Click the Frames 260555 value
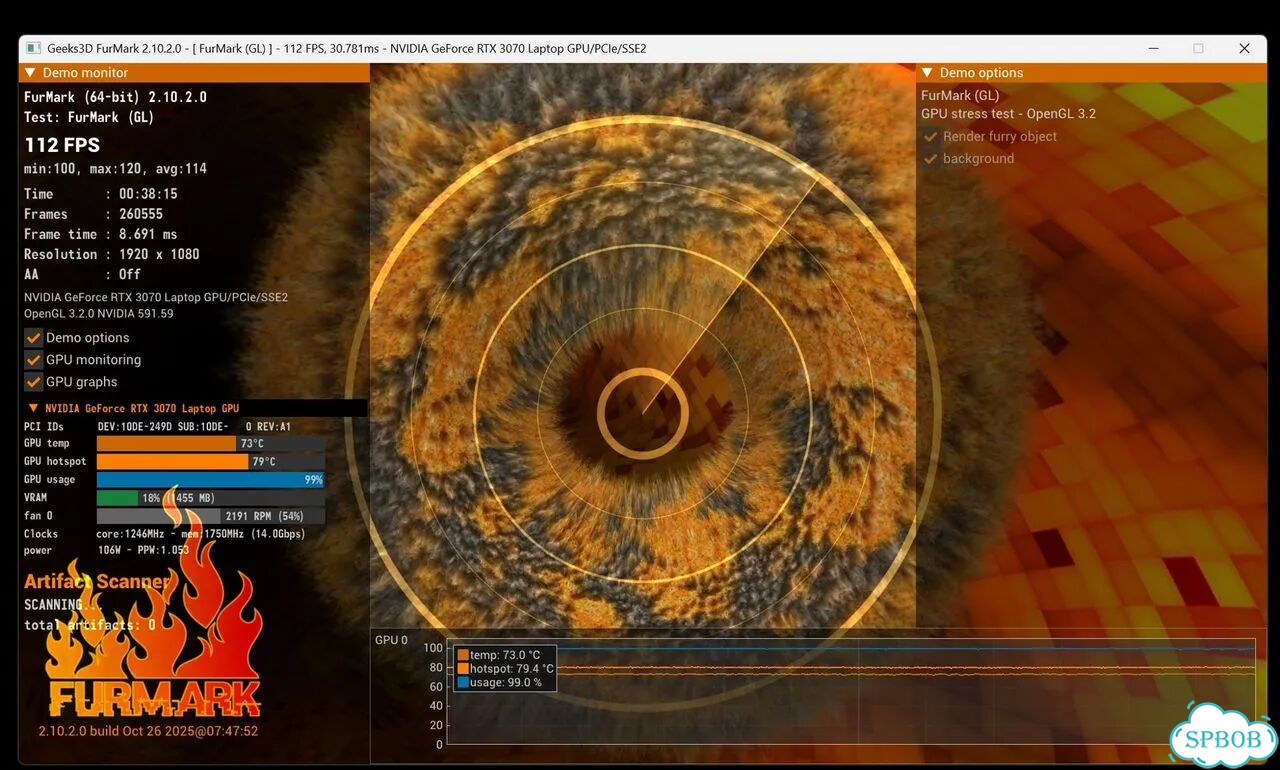Viewport: 1280px width, 770px height. pos(141,214)
